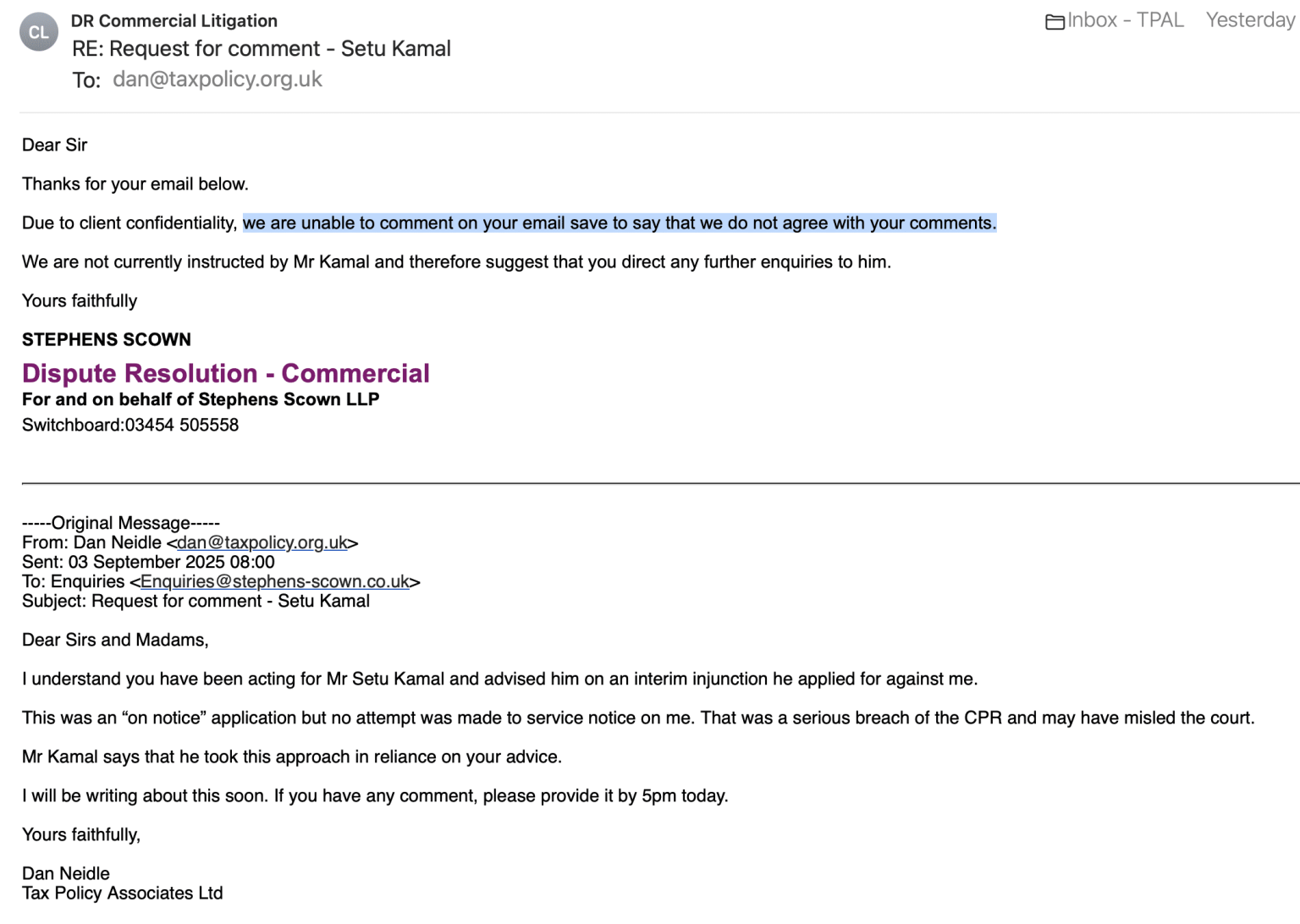Click the Switchboard number 03454 505558
Viewport: 1300px width, 924px height.
point(182,425)
